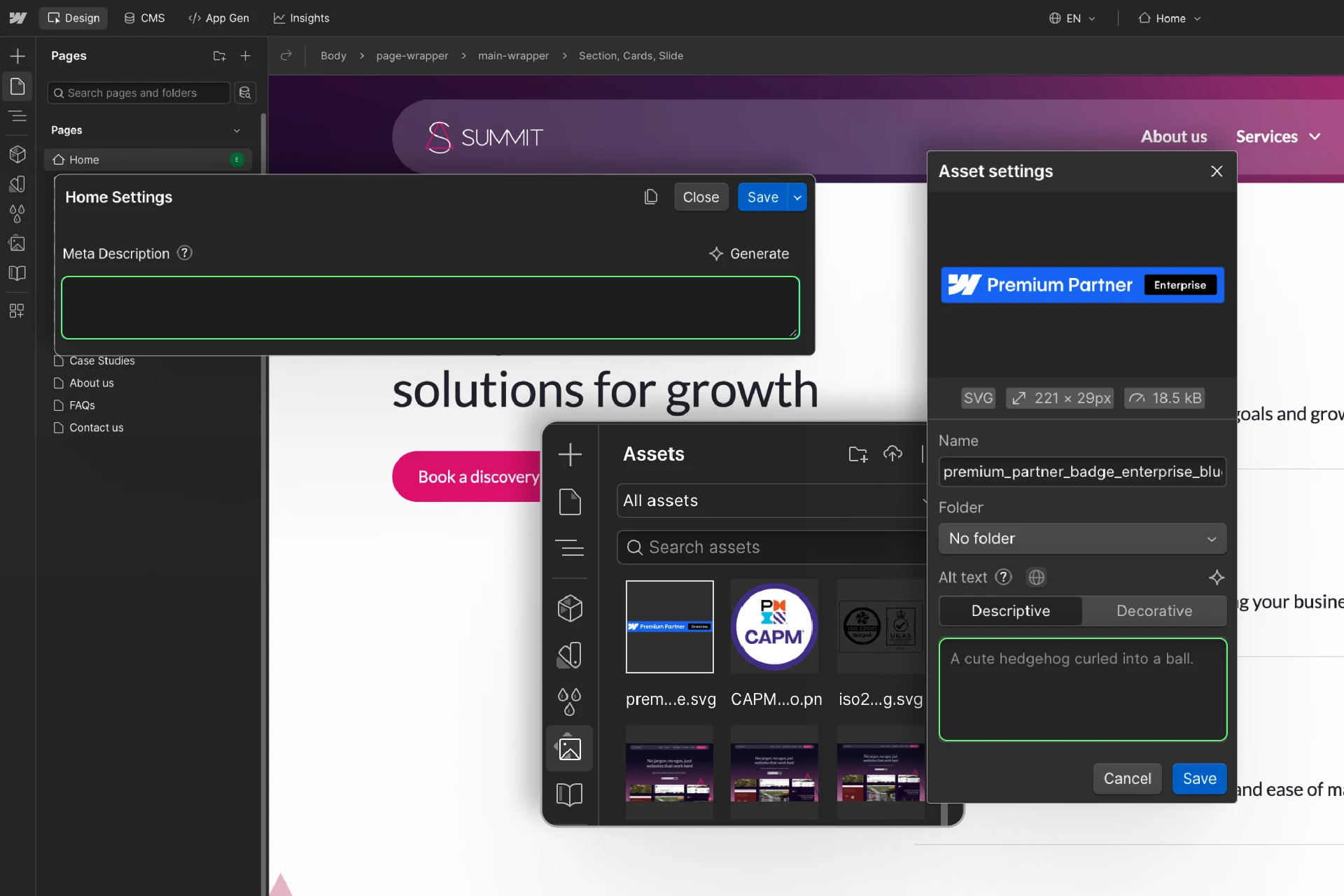Click the AI generate alt text sparkle

[1216, 577]
